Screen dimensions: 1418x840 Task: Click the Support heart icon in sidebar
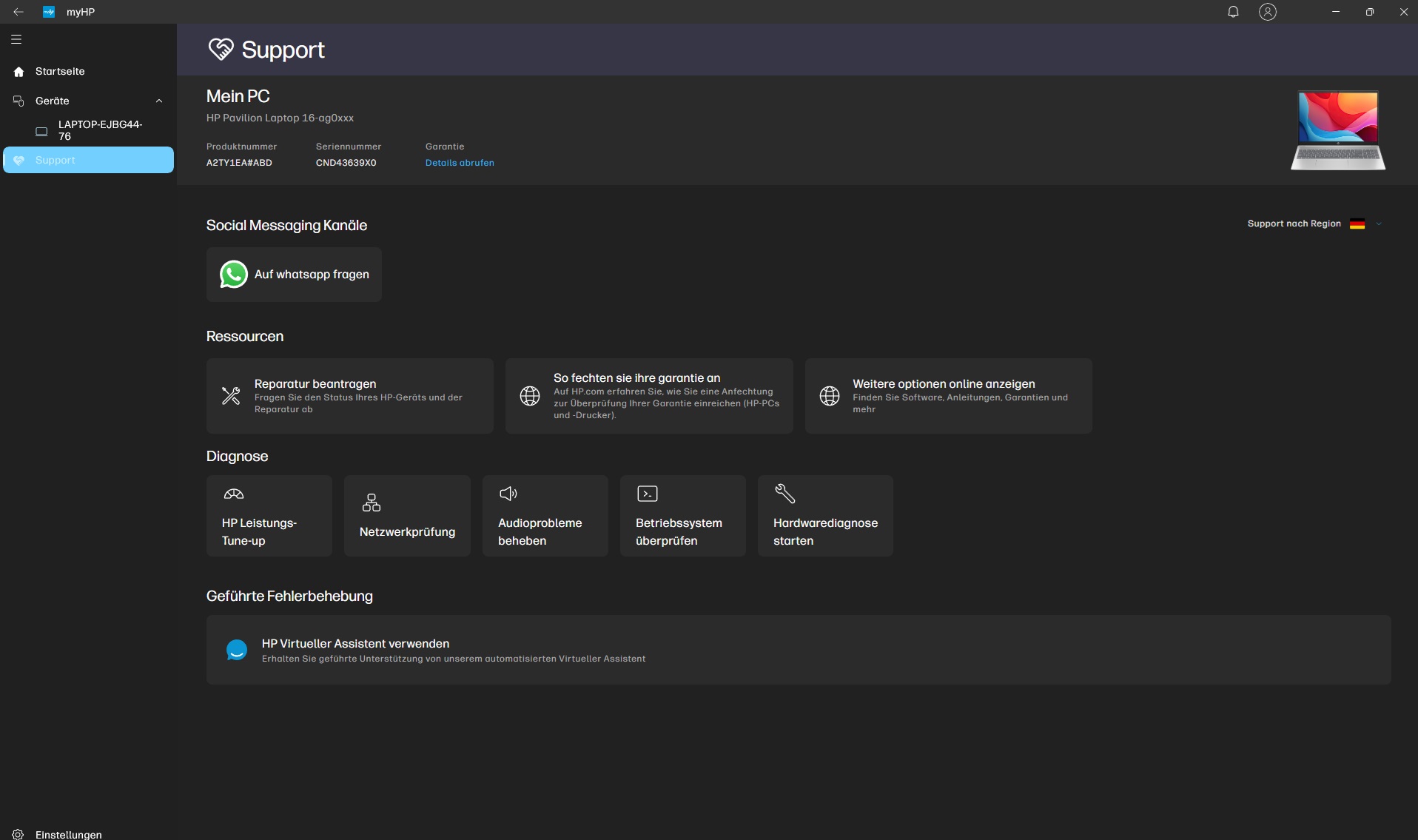click(x=19, y=160)
